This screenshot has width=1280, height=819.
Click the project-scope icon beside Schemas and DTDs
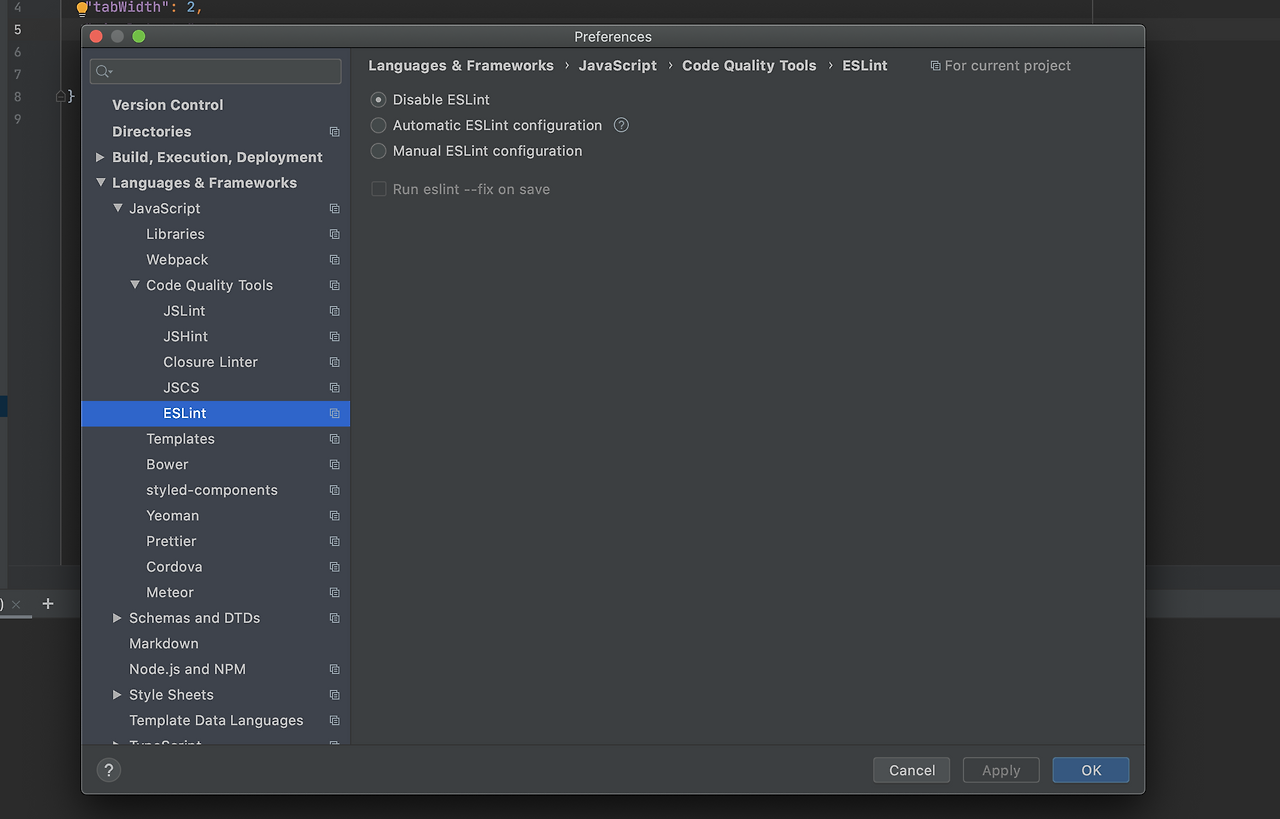click(x=335, y=618)
